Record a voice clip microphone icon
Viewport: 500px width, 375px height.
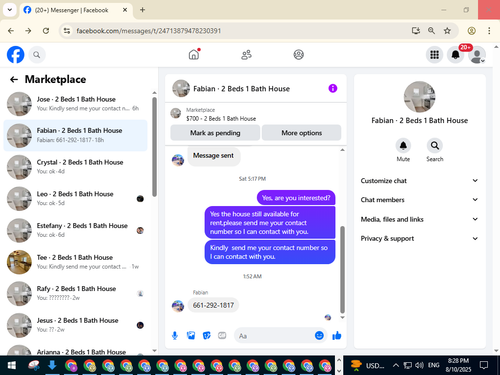click(175, 335)
